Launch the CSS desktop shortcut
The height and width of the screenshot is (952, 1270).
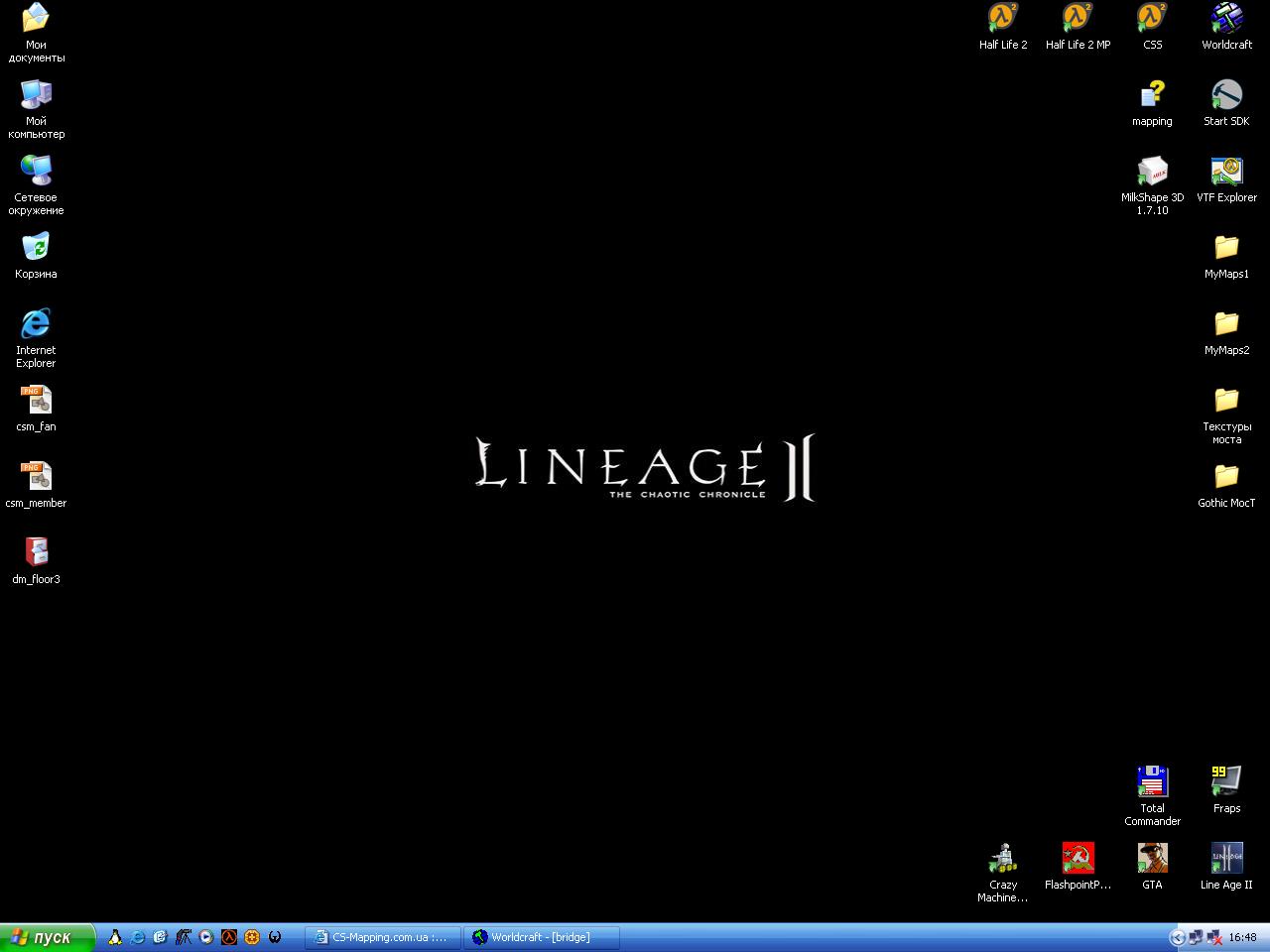point(1152,26)
